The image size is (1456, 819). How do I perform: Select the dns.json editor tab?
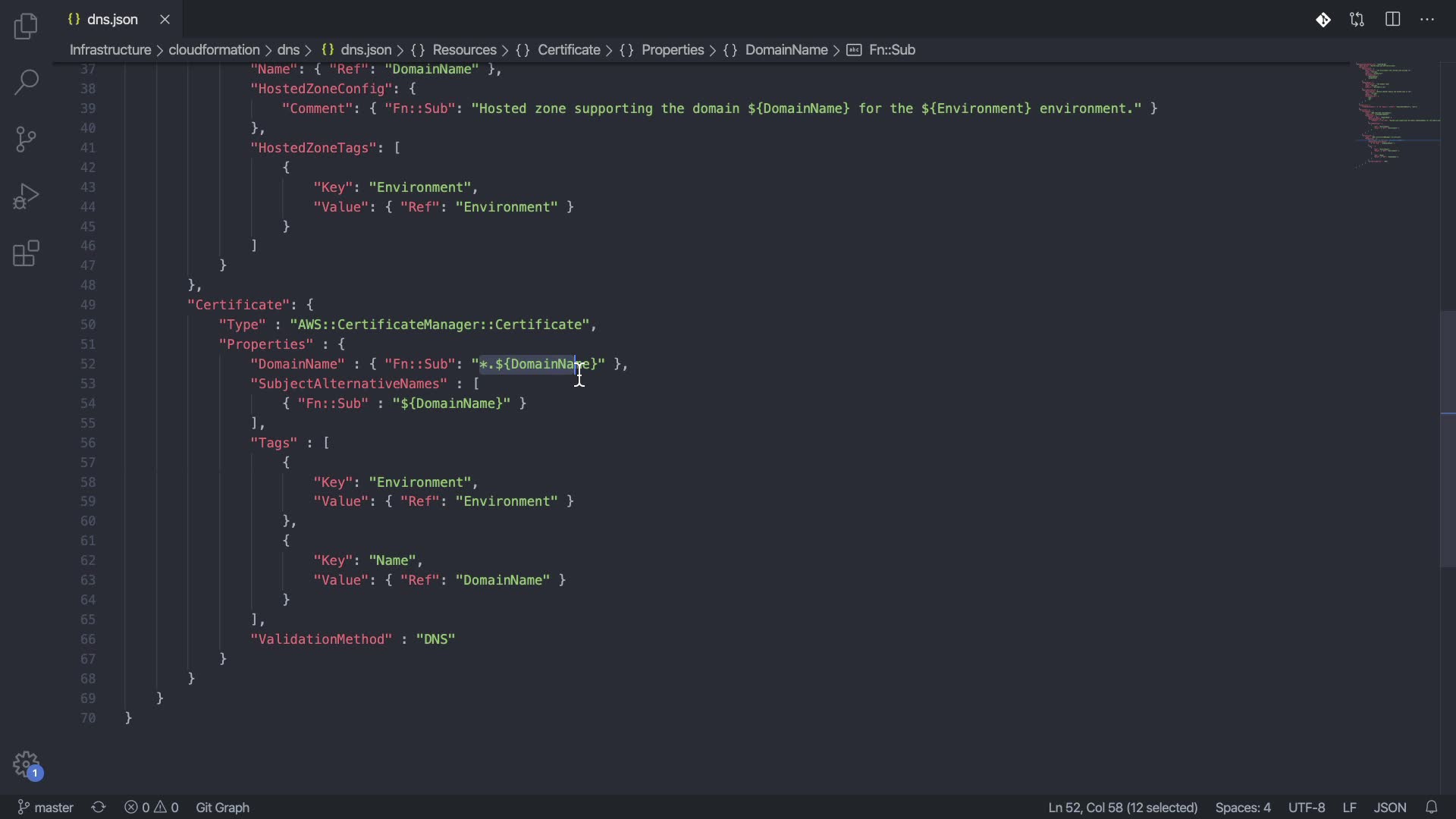pyautogui.click(x=112, y=20)
